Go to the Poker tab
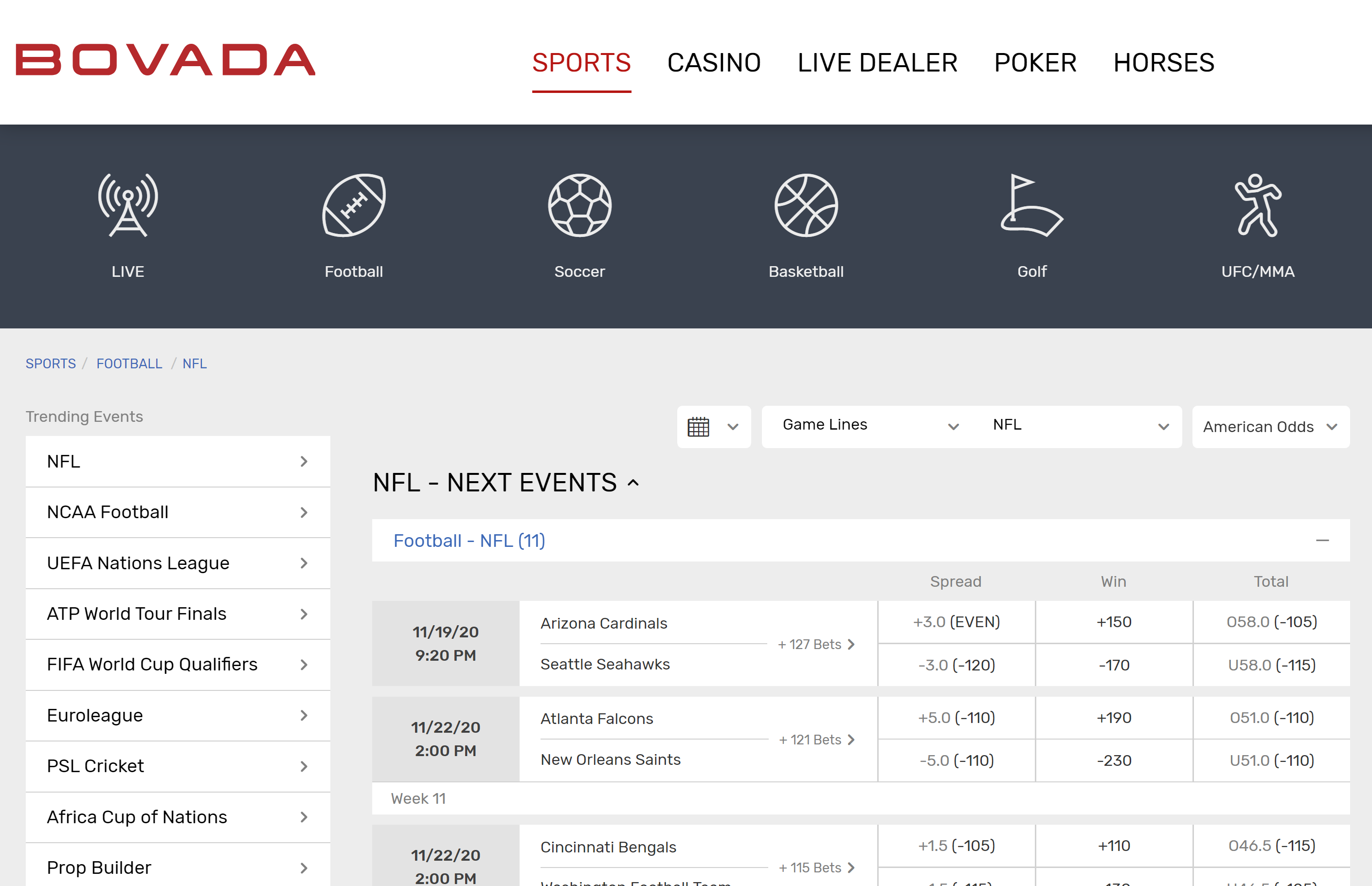Viewport: 1372px width, 886px height. coord(1035,63)
